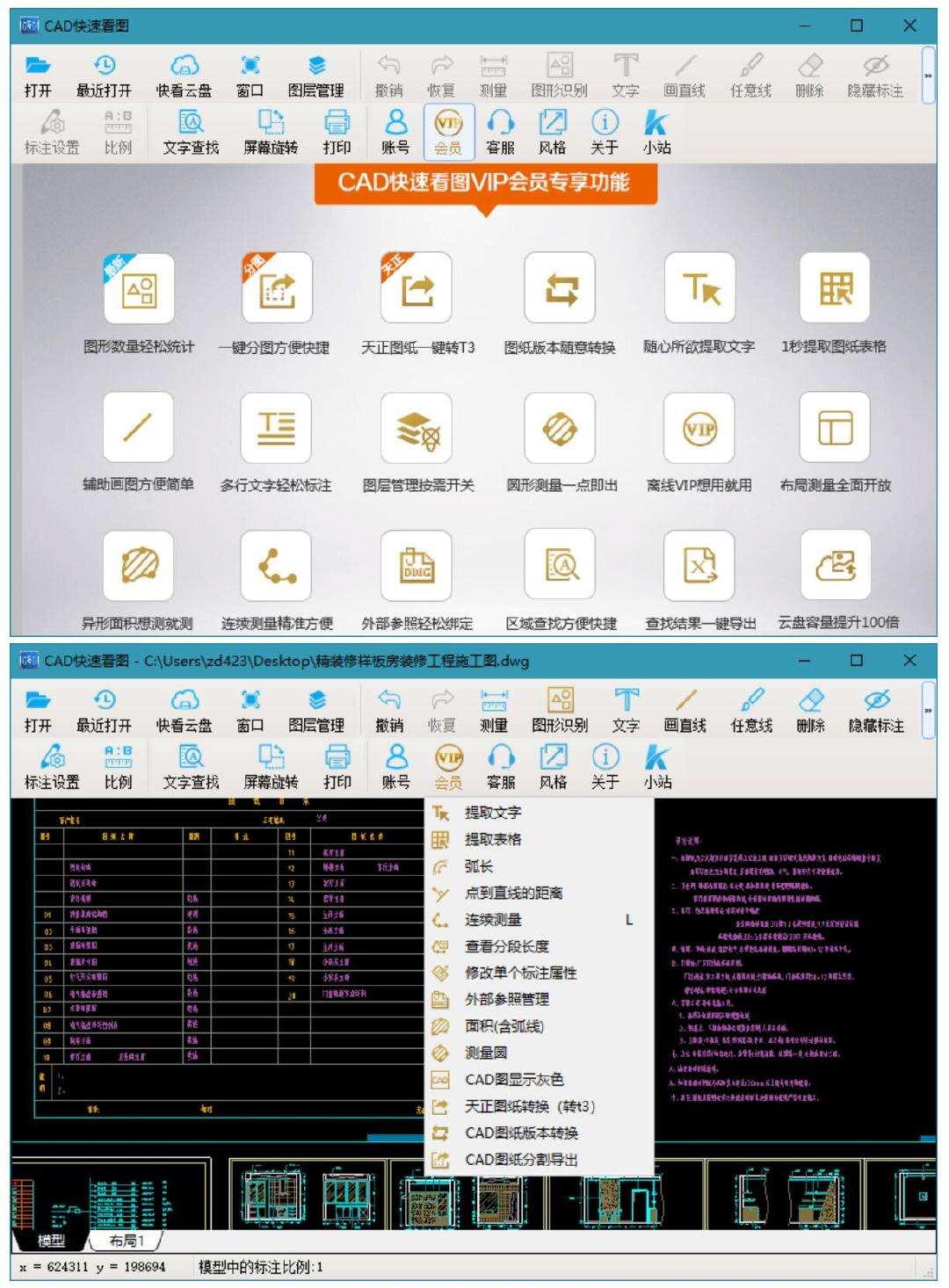
Task: Open 辅助画图方便简单 feature
Action: (138, 427)
